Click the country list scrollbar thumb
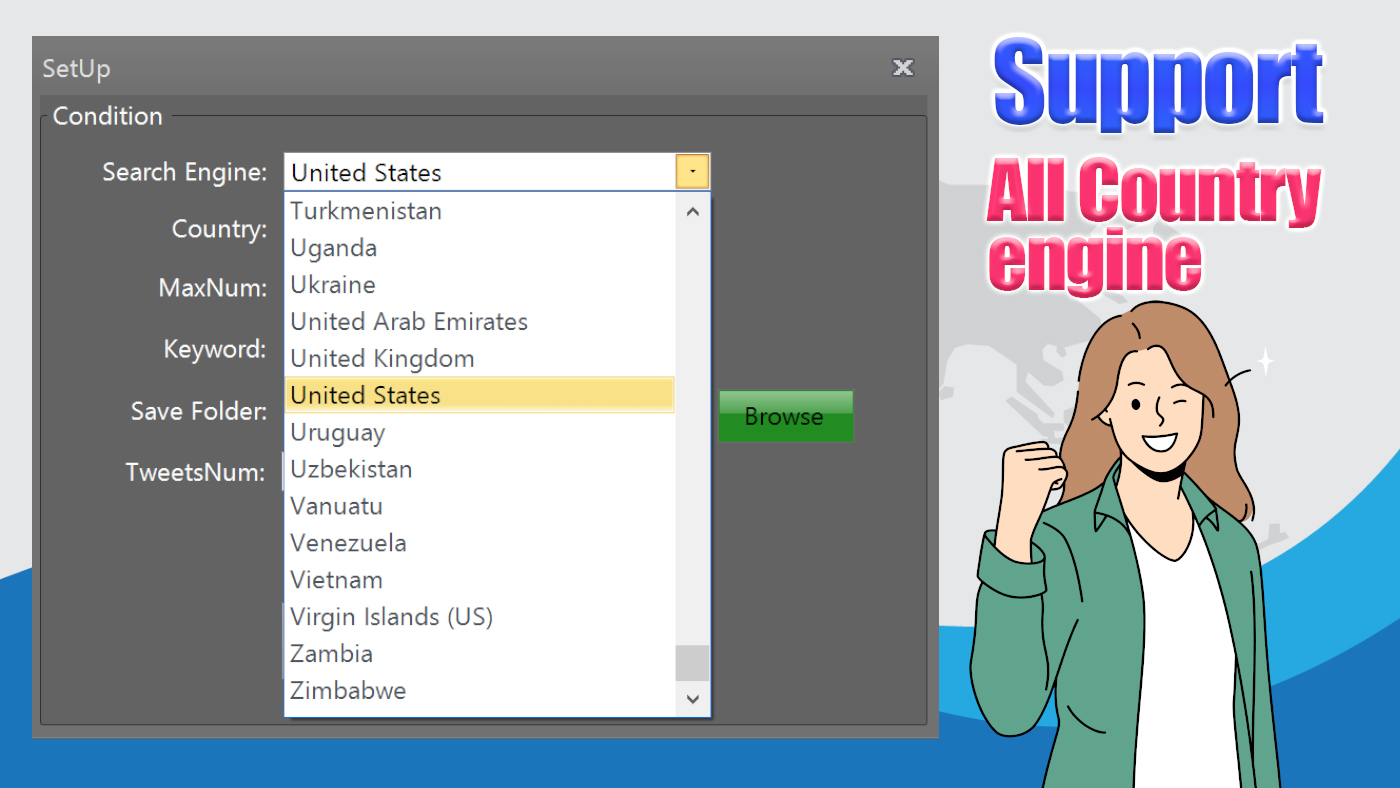This screenshot has height=788, width=1400. 692,662
